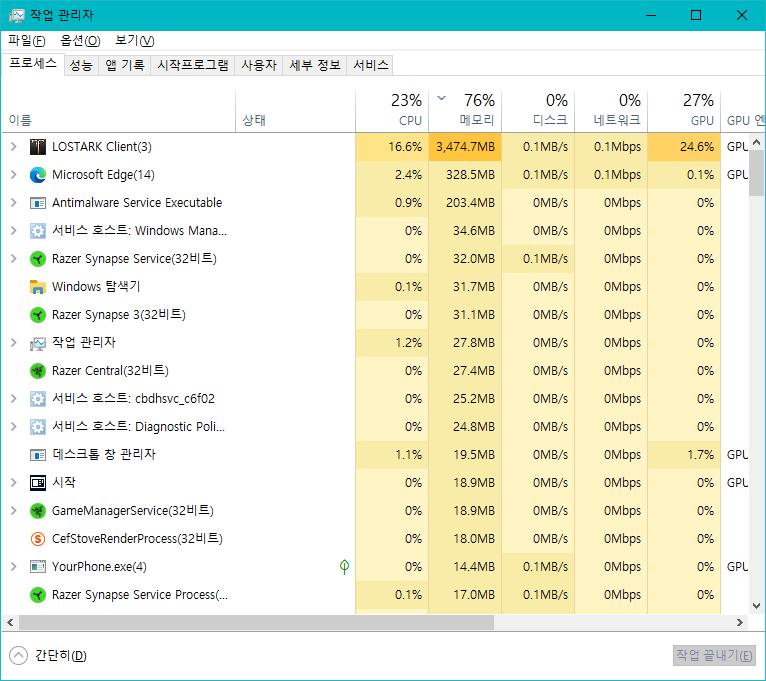
Task: Click the horizontal scrollbar thumb
Action: [256, 622]
